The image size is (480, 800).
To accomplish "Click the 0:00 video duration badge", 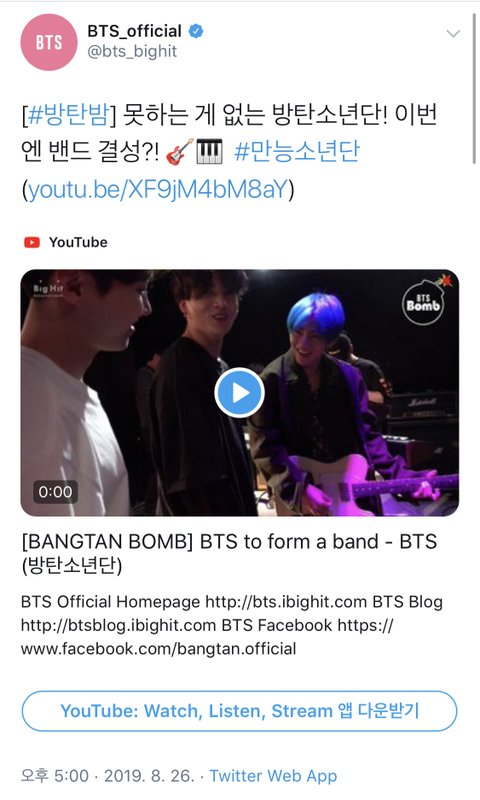I will point(56,492).
